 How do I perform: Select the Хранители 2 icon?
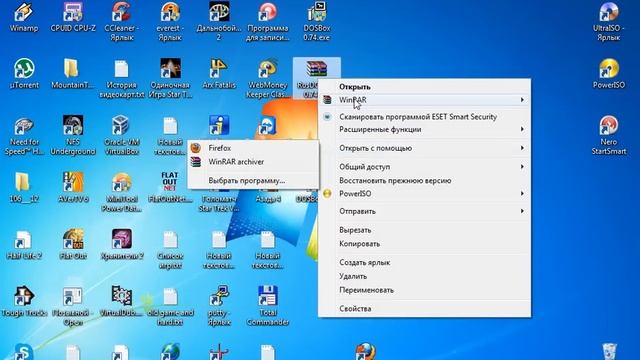(121, 245)
